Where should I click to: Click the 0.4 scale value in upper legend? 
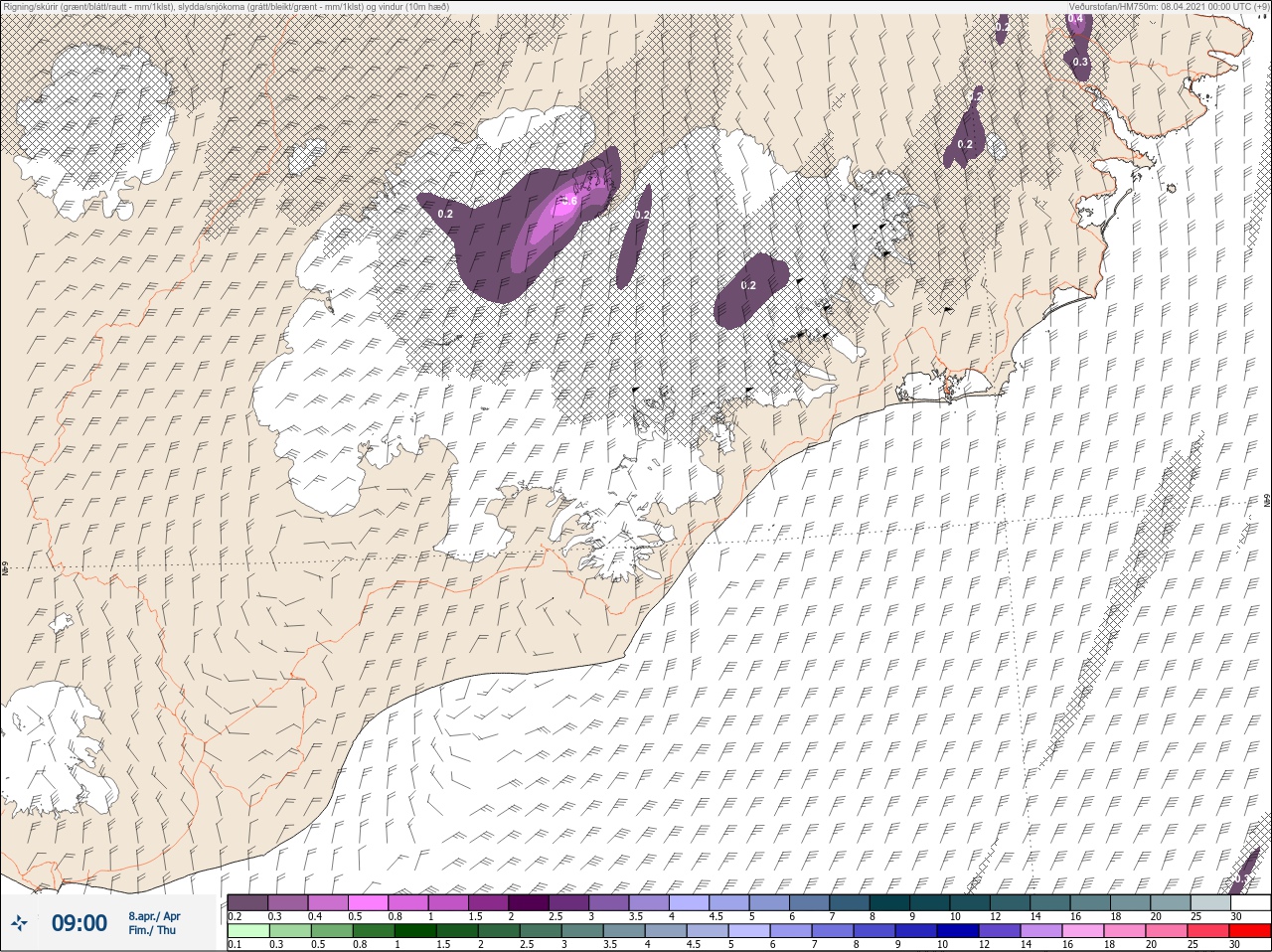pyautogui.click(x=315, y=916)
